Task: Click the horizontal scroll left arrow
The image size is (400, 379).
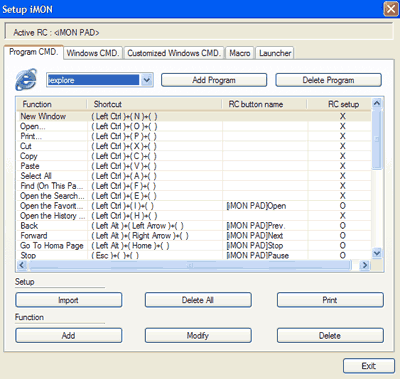Action: click(x=22, y=265)
